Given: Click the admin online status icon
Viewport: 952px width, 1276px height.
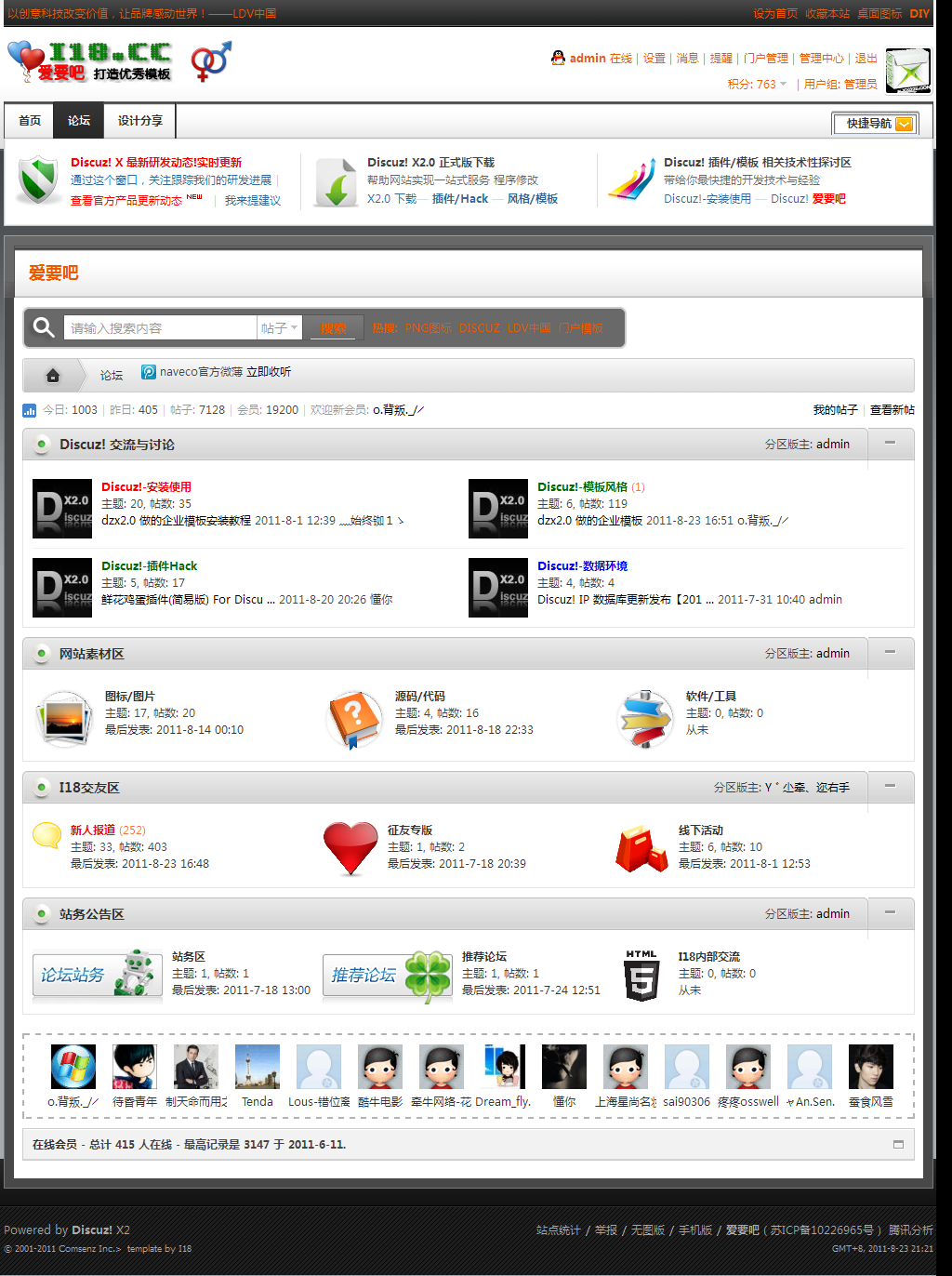Looking at the screenshot, I should pyautogui.click(x=558, y=58).
